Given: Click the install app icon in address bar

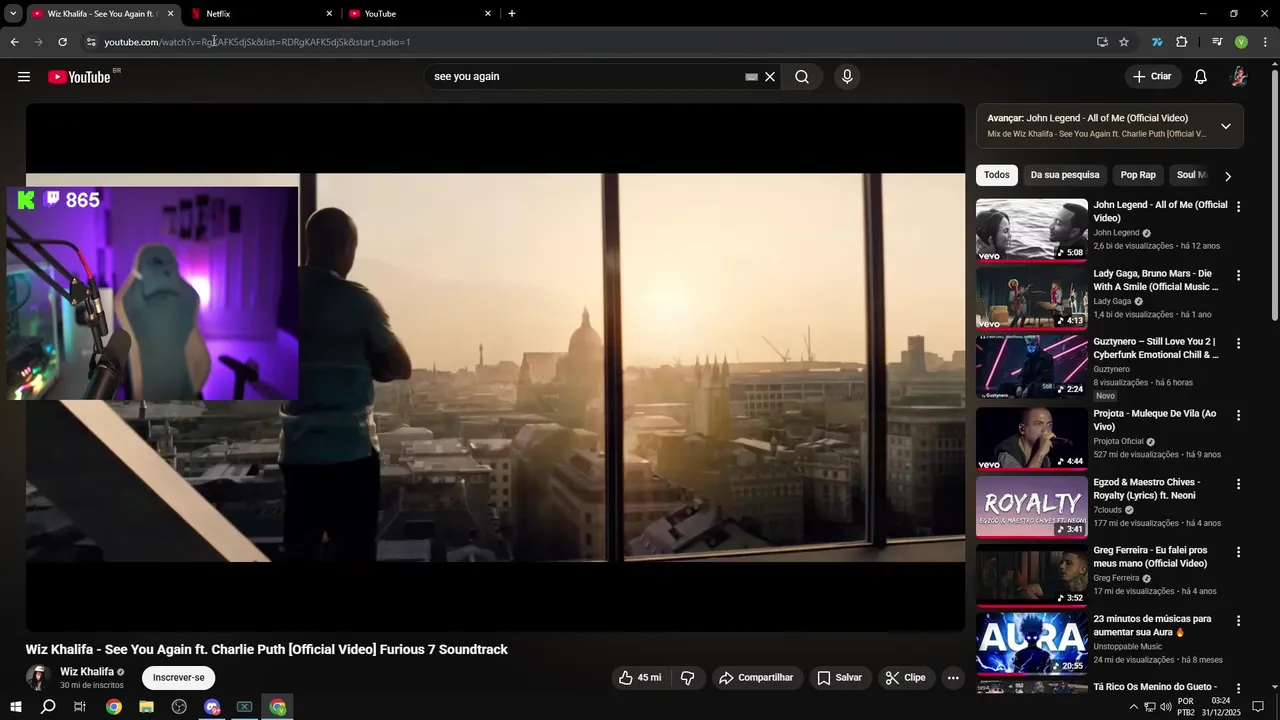Looking at the screenshot, I should (x=1102, y=42).
